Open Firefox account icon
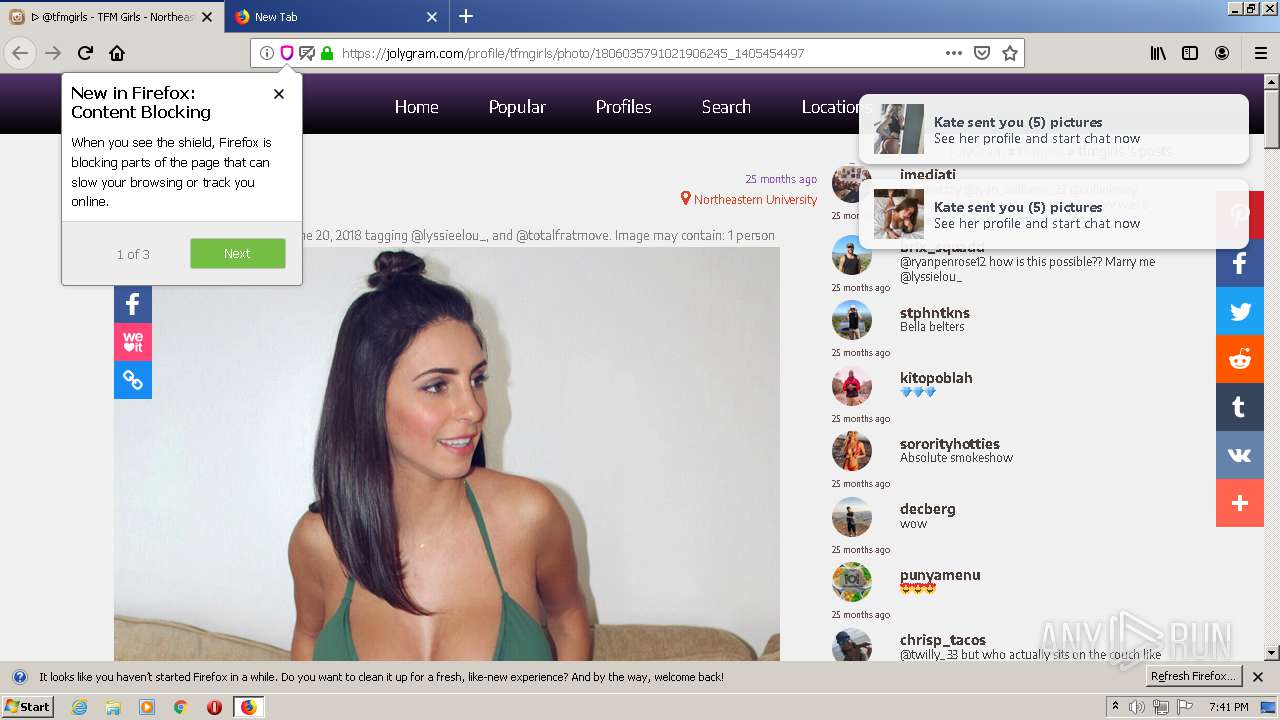 click(x=1222, y=53)
